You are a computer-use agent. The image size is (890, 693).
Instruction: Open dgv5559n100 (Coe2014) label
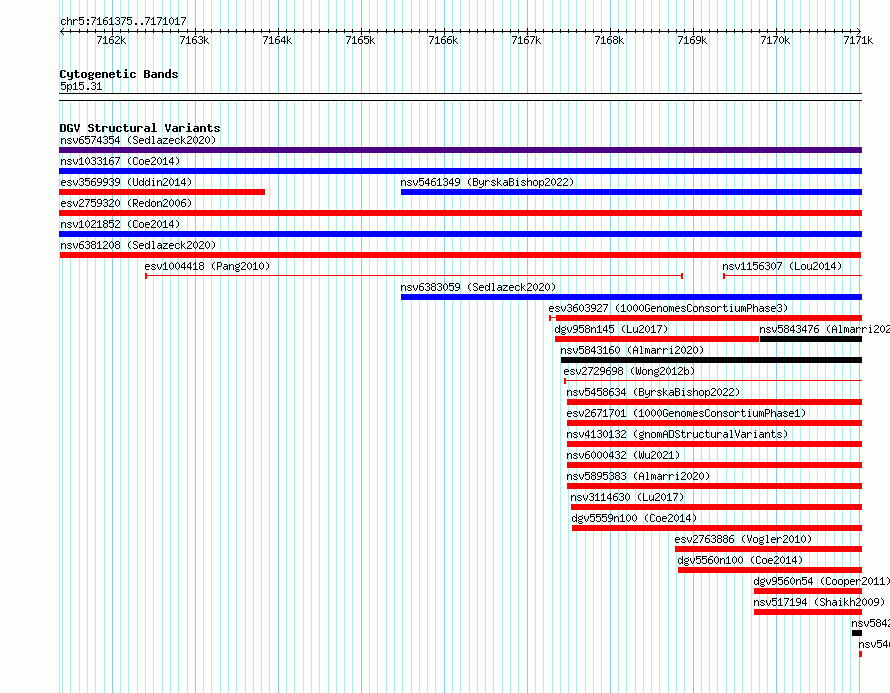point(634,518)
